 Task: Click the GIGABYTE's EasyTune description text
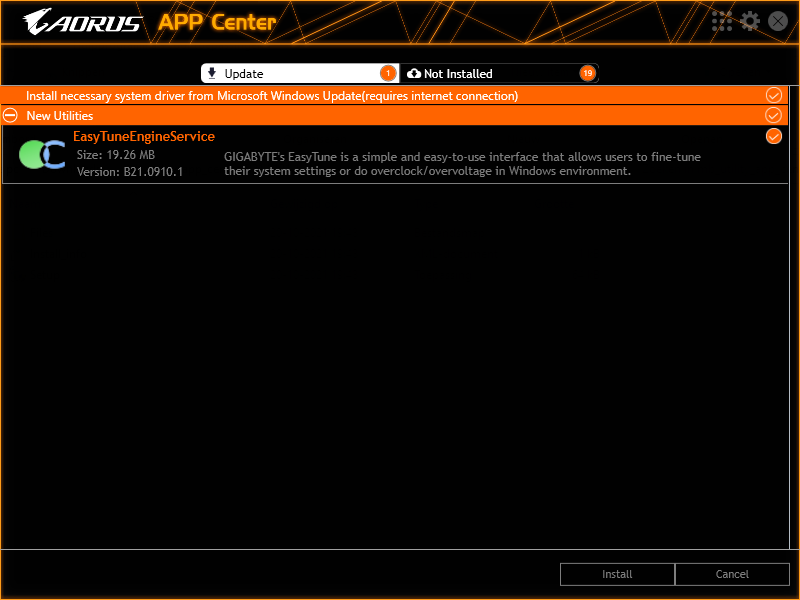coord(462,164)
